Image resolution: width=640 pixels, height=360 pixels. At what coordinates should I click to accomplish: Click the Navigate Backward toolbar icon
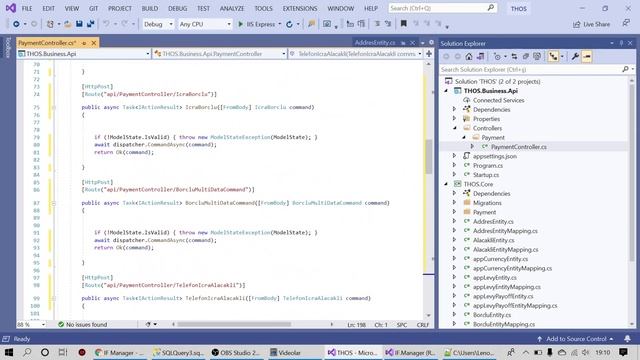tap(16, 24)
